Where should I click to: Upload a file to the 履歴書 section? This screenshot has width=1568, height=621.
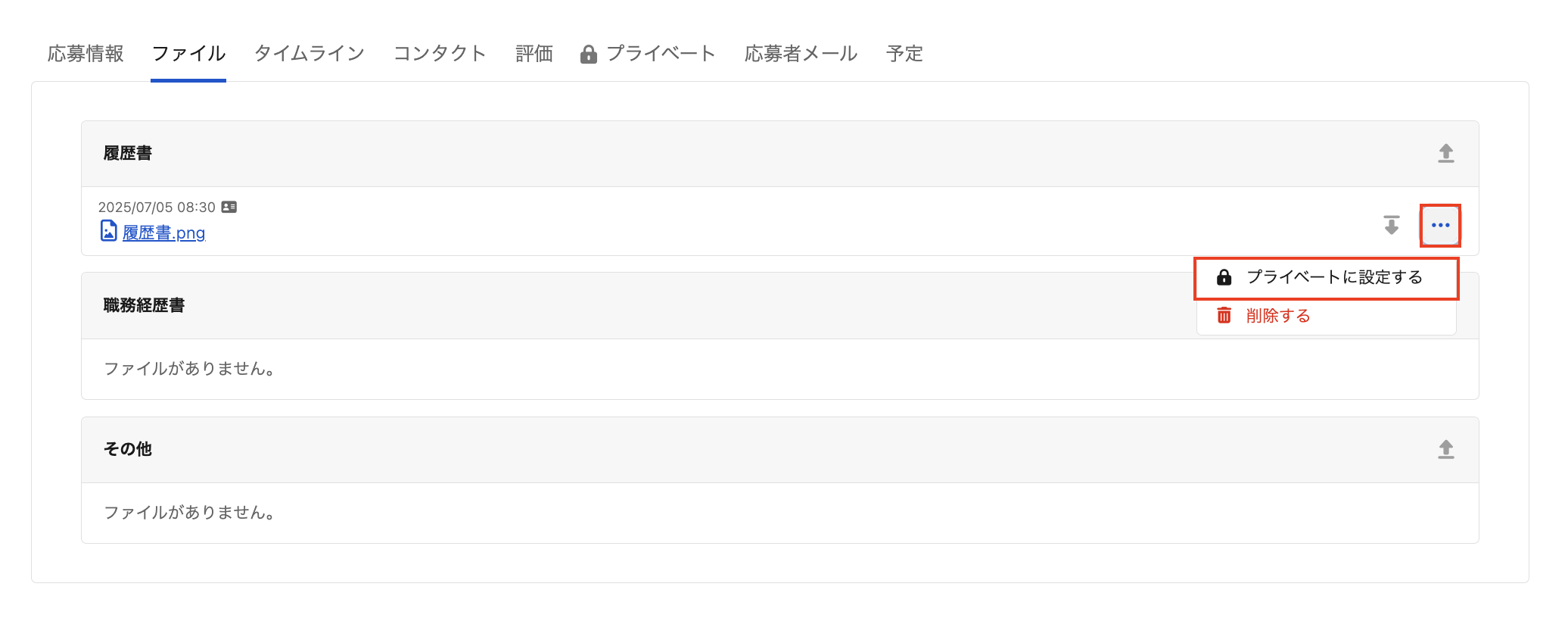coord(1445,154)
